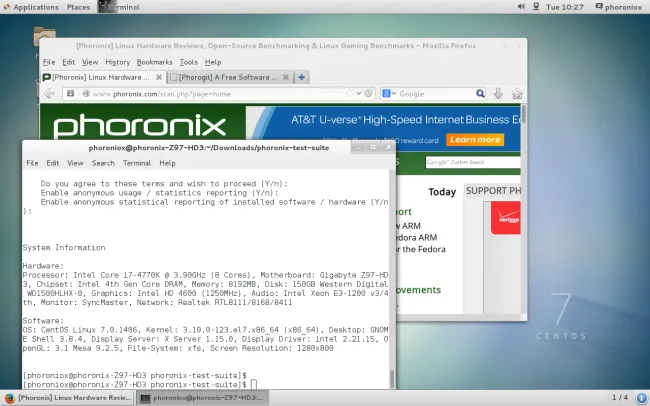Viewport: 650px width, 406px height.
Task: Minimize the terminal window
Action: pyautogui.click(x=358, y=147)
